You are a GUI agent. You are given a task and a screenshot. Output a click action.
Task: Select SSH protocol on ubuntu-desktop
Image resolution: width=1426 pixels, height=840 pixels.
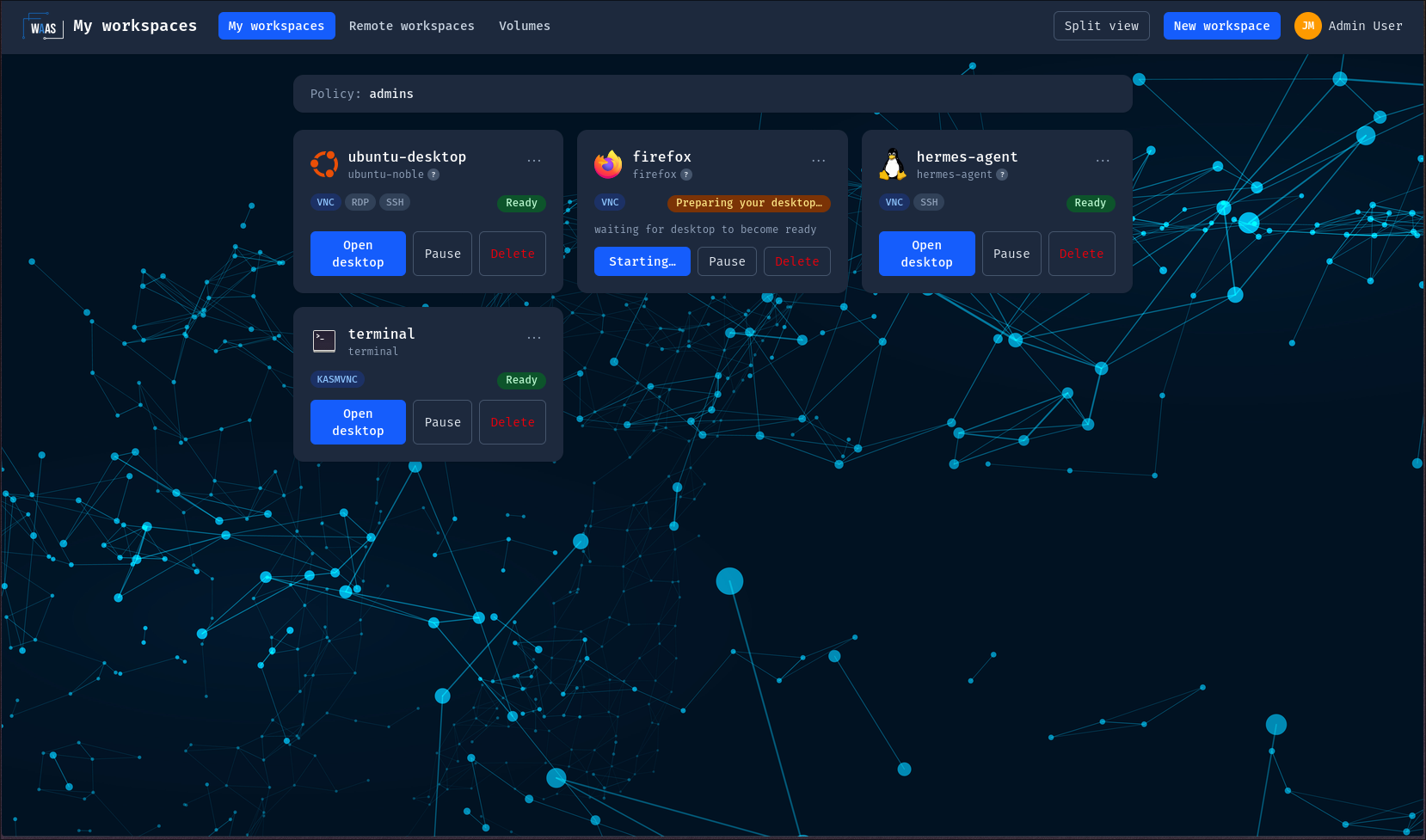[395, 203]
